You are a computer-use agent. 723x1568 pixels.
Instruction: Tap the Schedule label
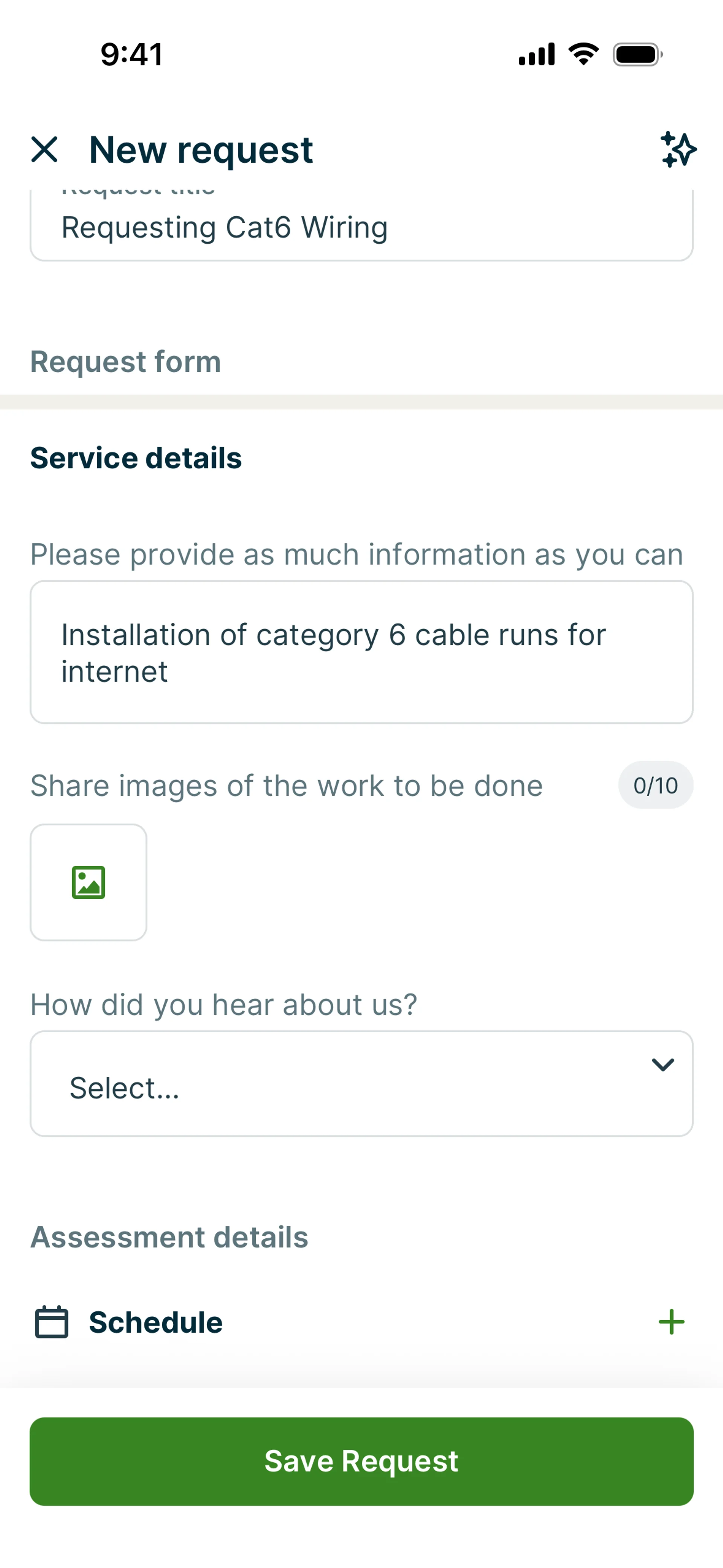click(x=156, y=1322)
